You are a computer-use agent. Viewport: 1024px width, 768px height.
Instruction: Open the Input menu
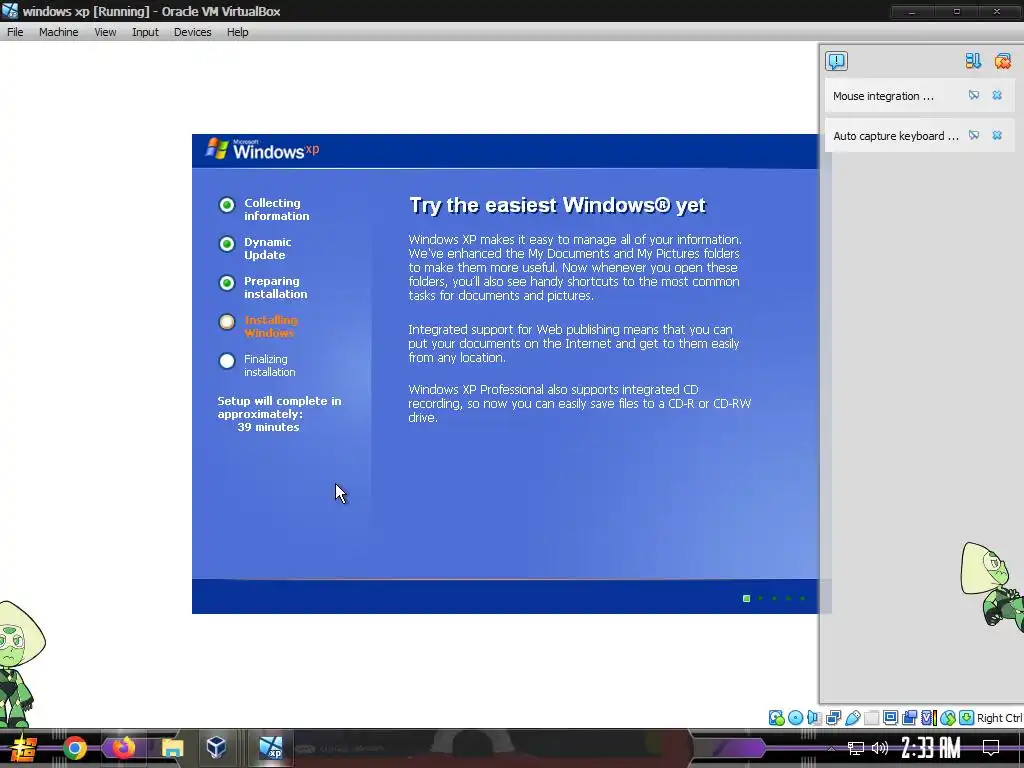click(x=145, y=32)
